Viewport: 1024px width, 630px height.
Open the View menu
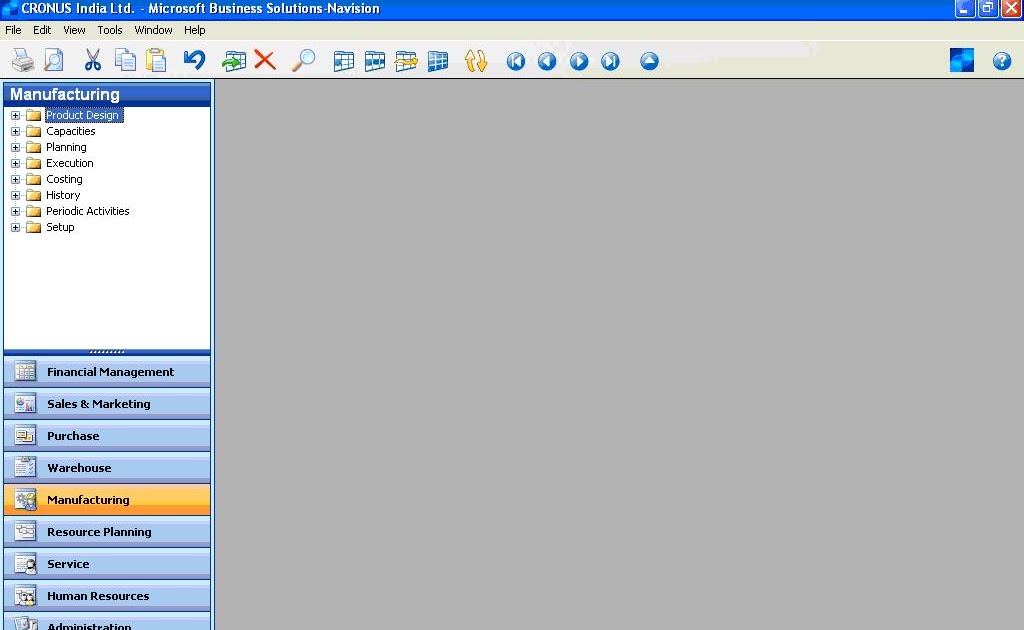pos(74,30)
